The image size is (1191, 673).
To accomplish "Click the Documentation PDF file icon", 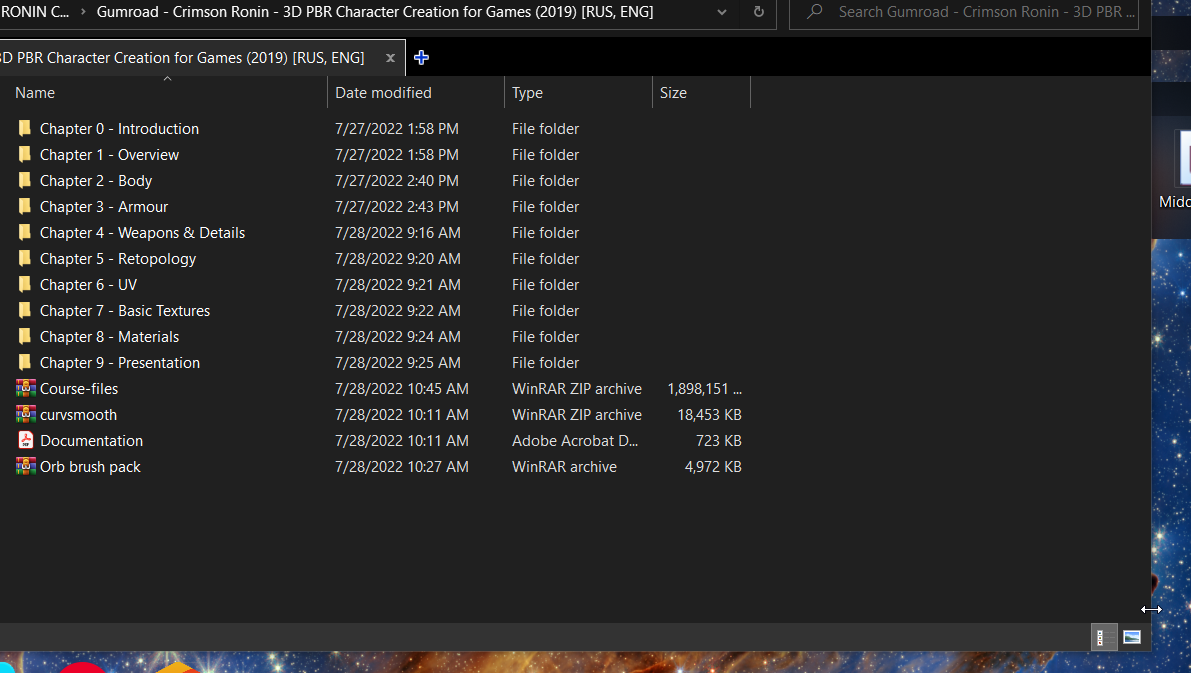I will click(25, 440).
